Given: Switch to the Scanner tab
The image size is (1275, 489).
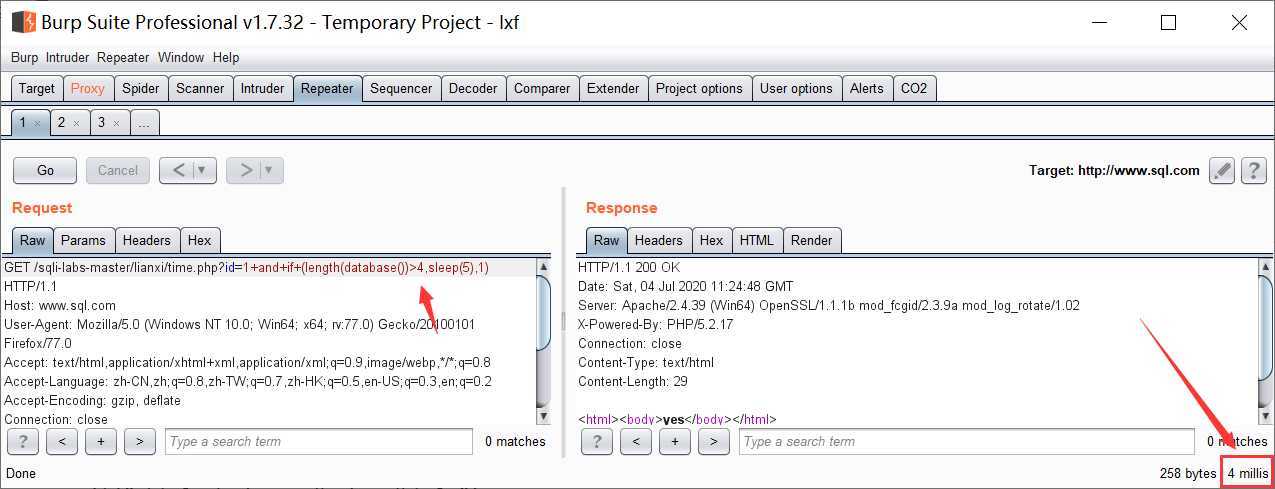Looking at the screenshot, I should coord(200,88).
